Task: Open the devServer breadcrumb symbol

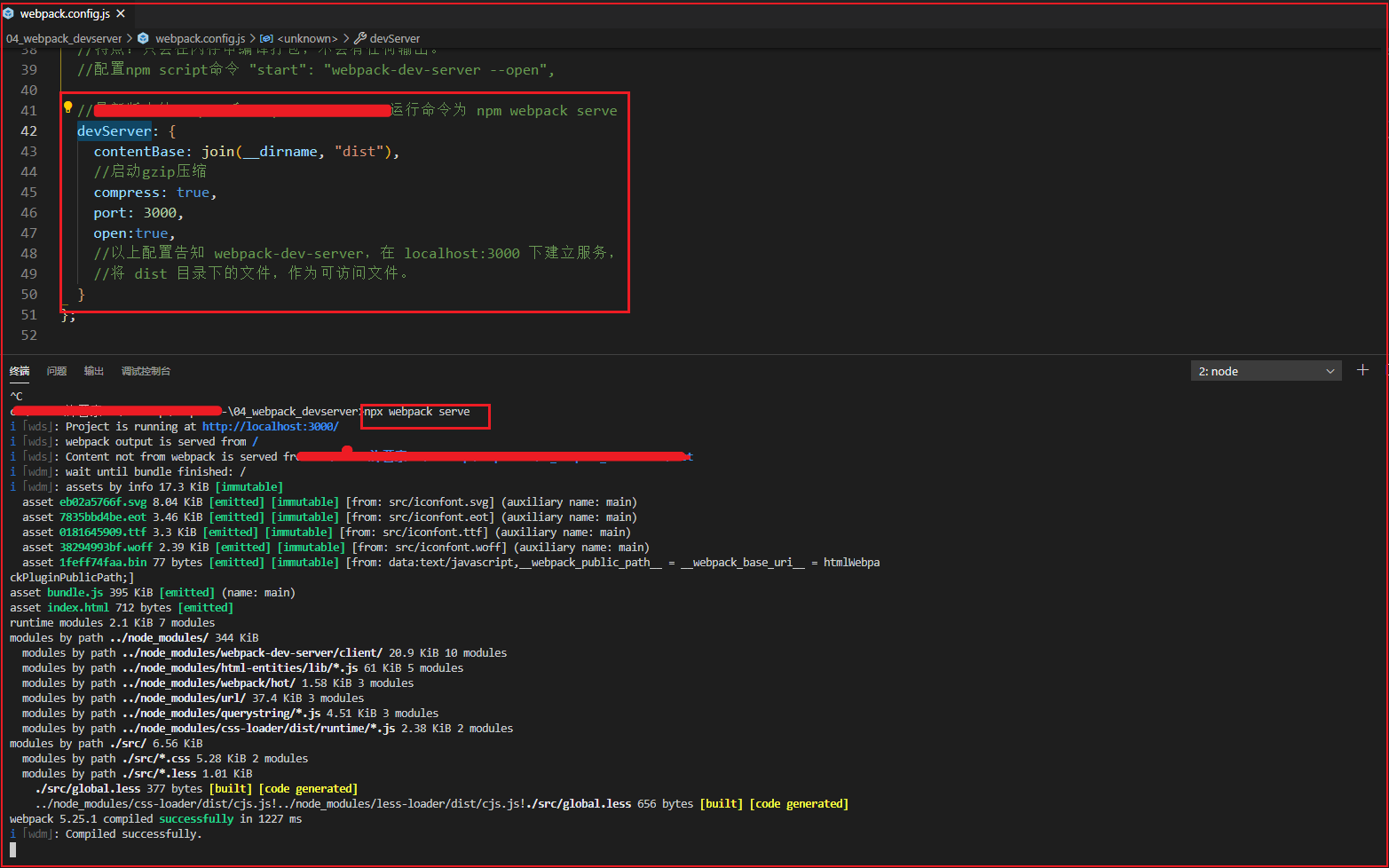Action: [x=395, y=38]
